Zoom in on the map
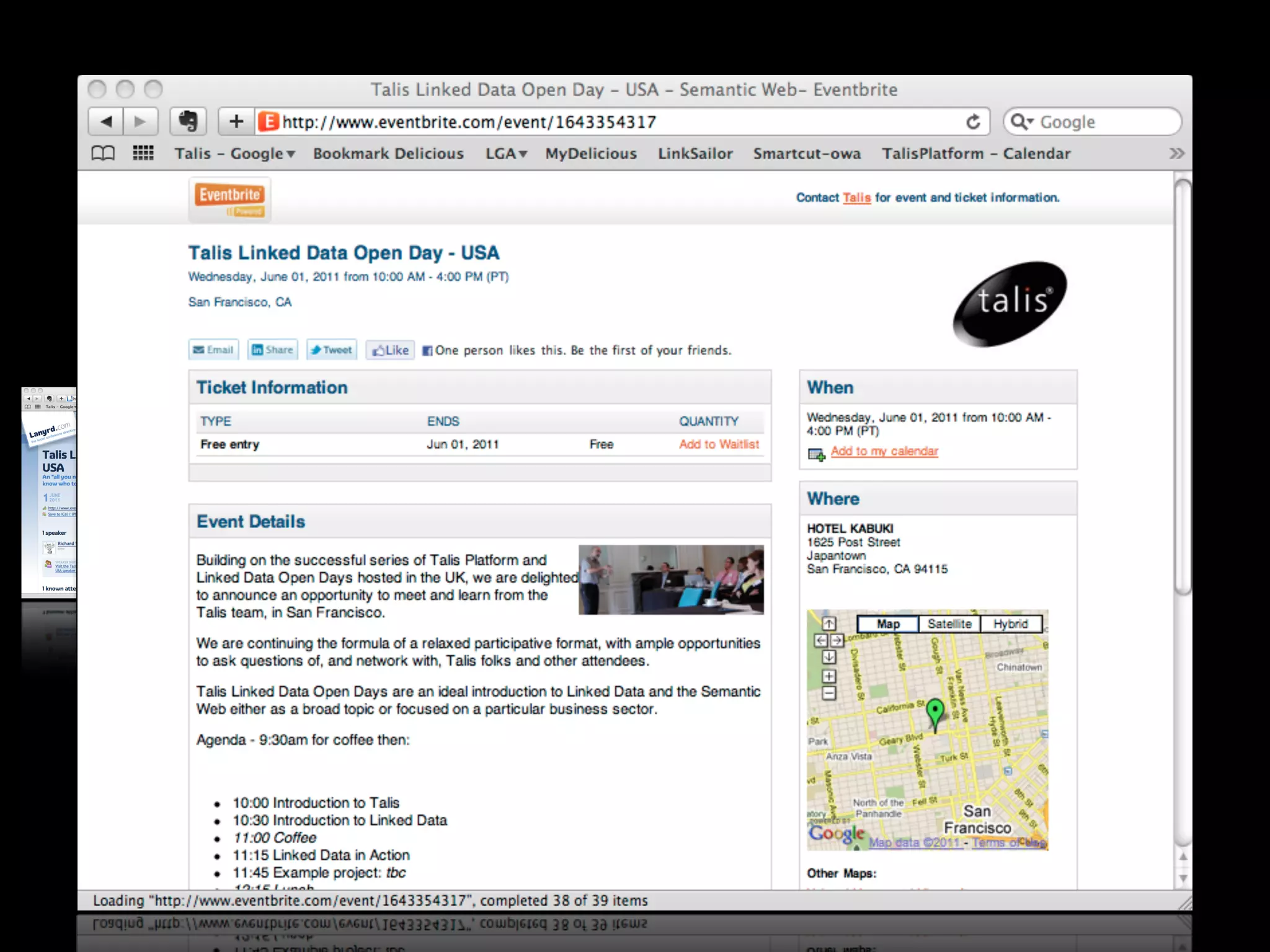 (x=829, y=676)
